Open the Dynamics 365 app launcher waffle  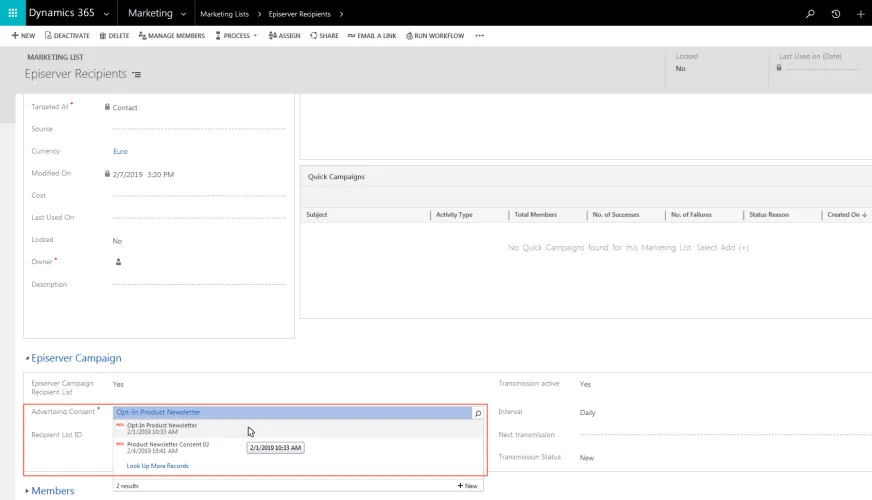point(12,13)
